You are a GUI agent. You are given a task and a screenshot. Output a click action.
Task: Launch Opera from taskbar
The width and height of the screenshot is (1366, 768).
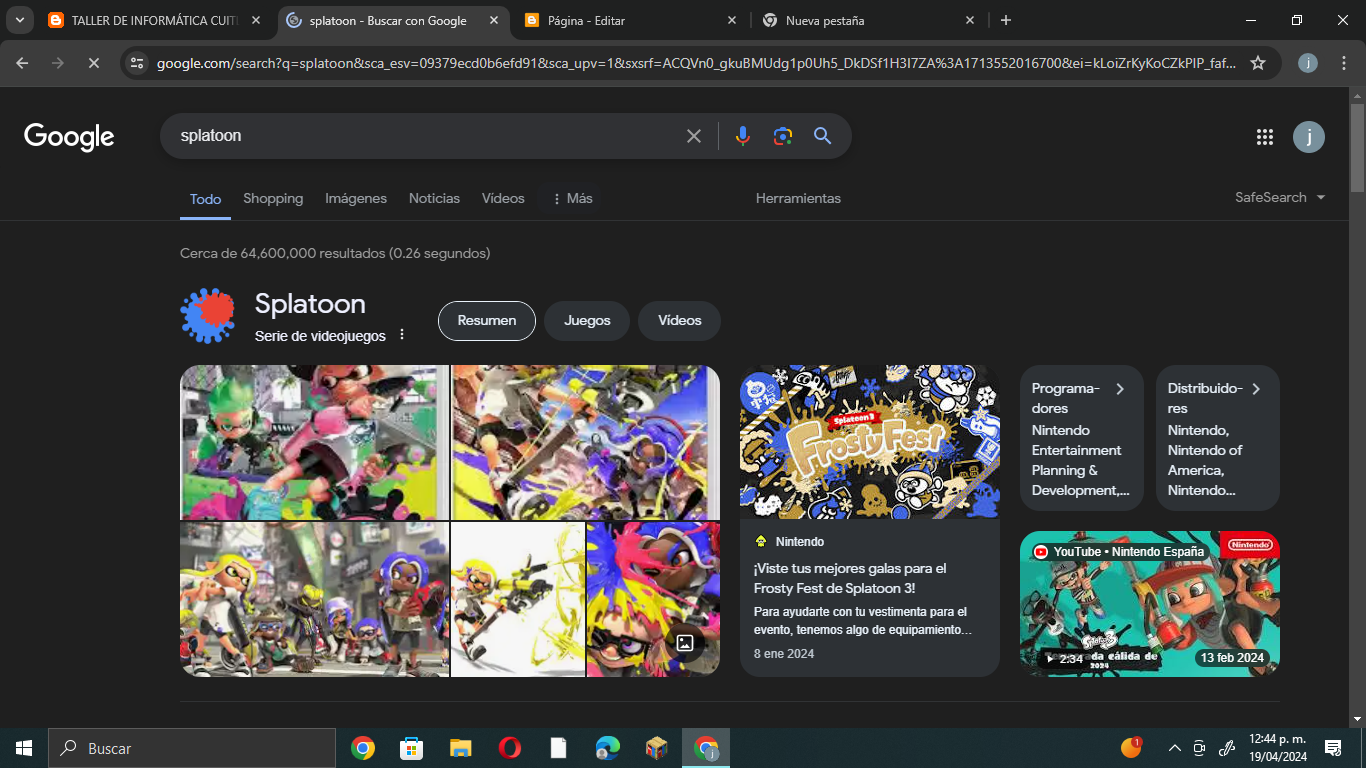pos(509,748)
